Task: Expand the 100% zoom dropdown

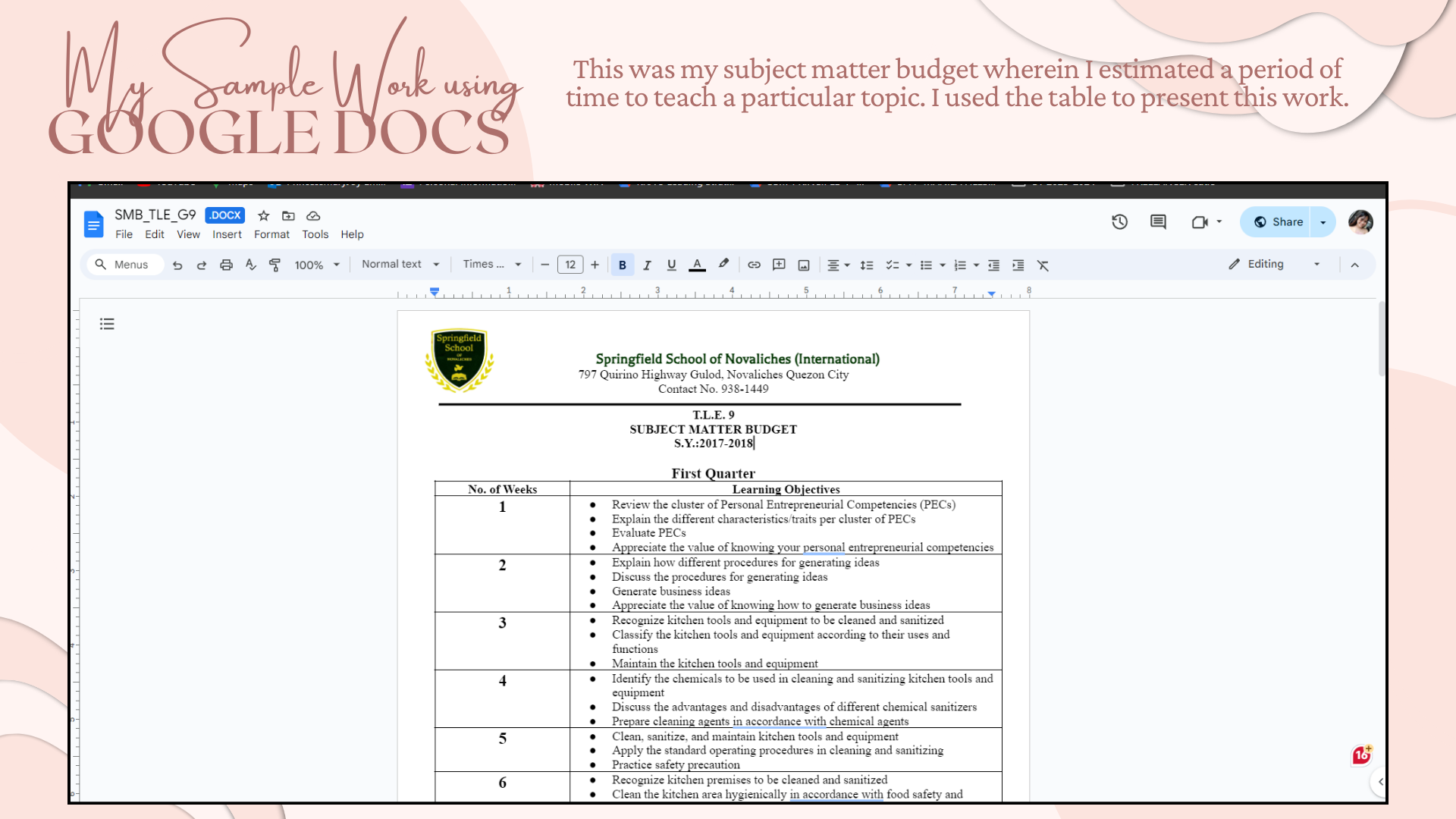Action: coord(316,265)
